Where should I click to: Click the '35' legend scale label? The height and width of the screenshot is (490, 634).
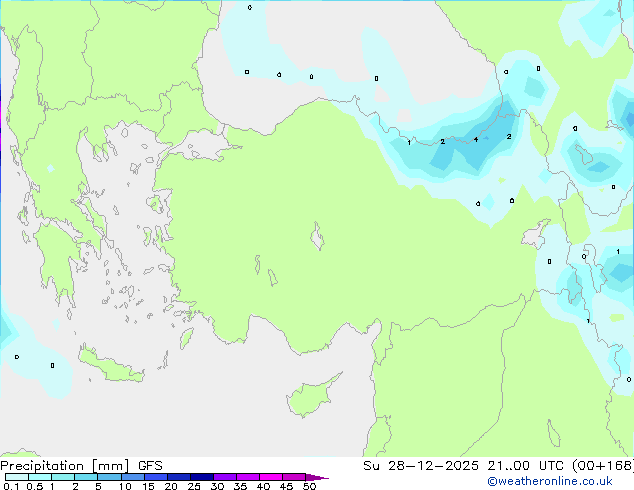coord(240,486)
